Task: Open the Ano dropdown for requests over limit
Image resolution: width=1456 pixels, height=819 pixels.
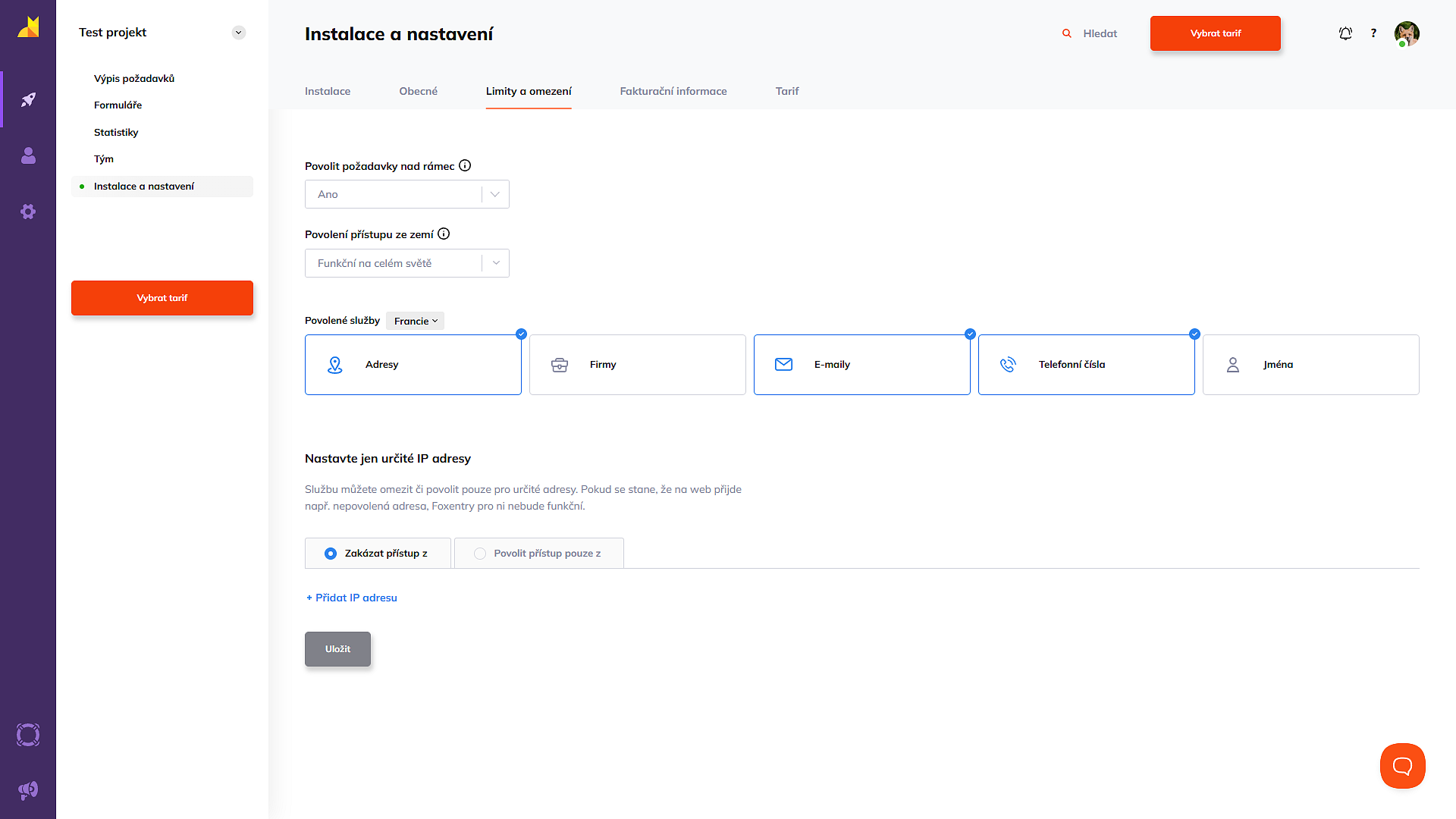Action: (x=406, y=194)
